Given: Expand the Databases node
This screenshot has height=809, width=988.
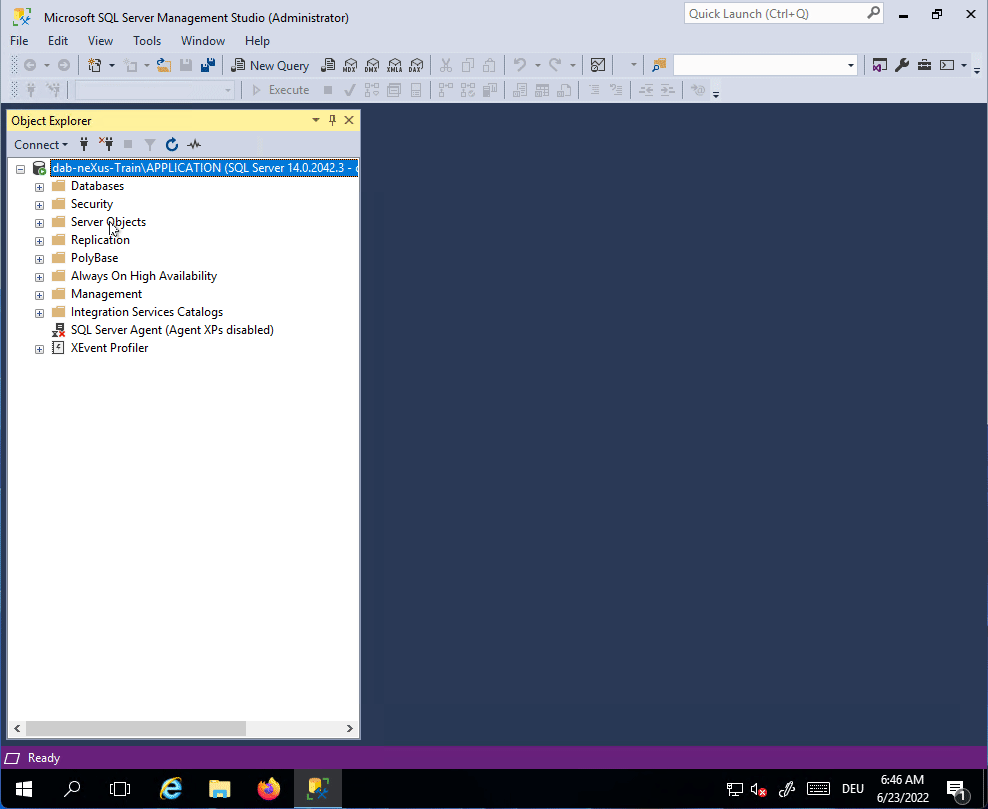Looking at the screenshot, I should coord(39,185).
